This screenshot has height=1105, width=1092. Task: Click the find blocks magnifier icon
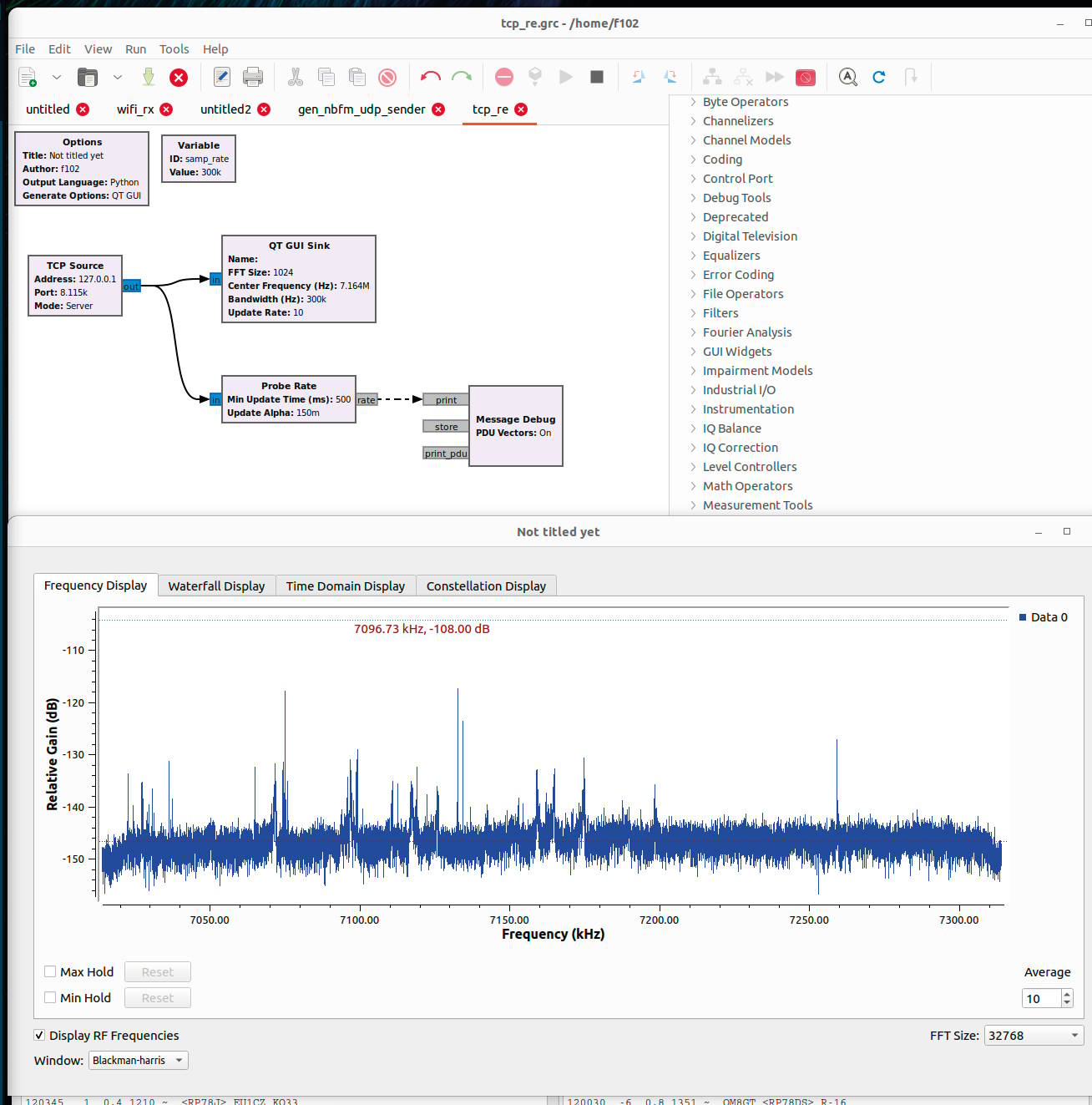[847, 78]
